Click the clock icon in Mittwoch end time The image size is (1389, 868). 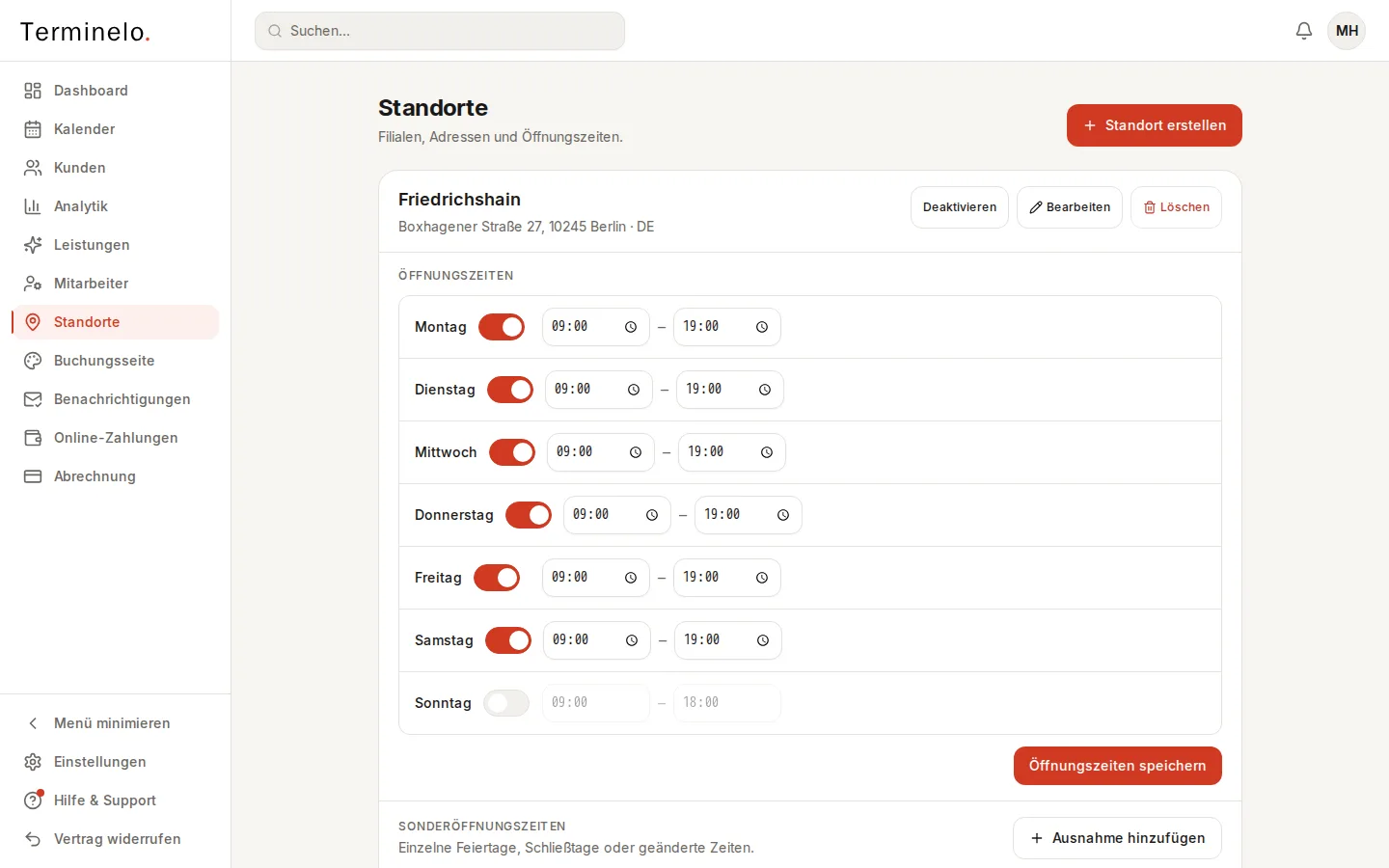point(767,452)
